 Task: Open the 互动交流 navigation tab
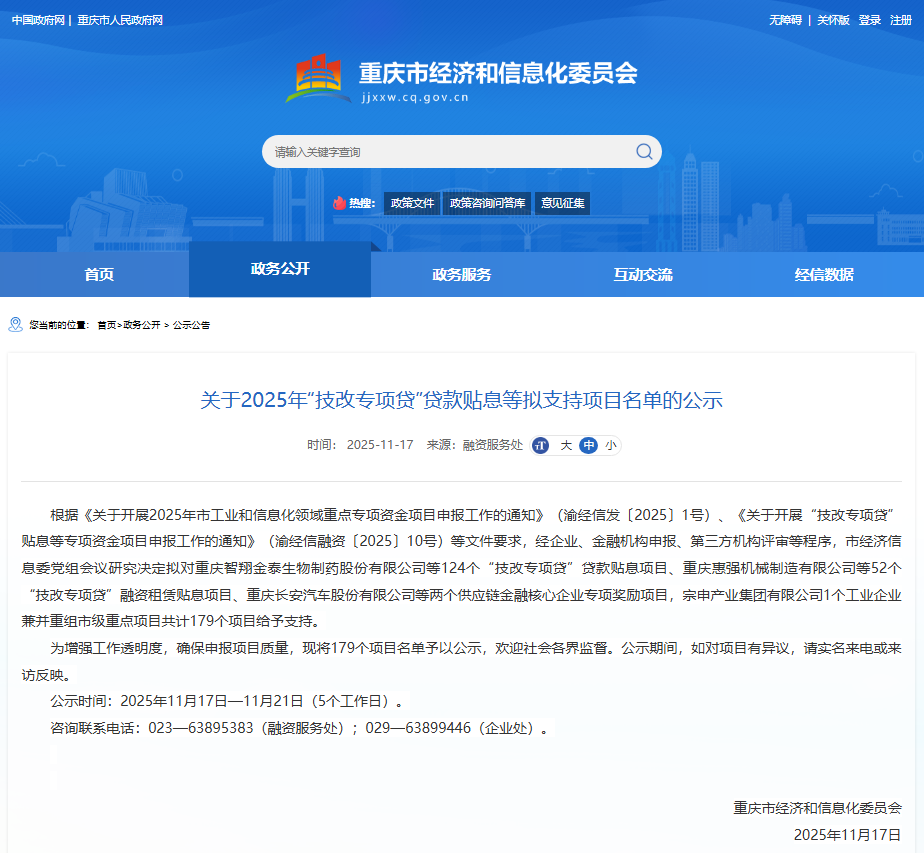(642, 275)
